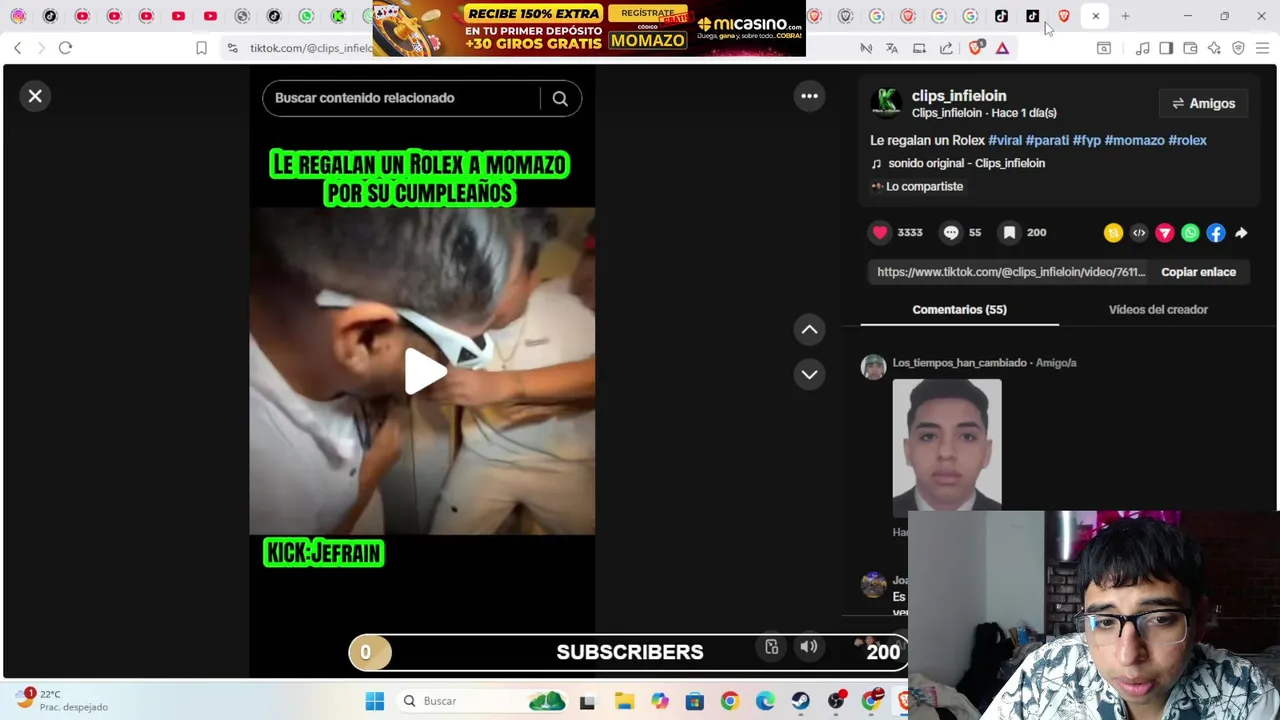The width and height of the screenshot is (1280, 720).
Task: Click the tiktok.com address bar URL
Action: pyautogui.click(x=310, y=48)
